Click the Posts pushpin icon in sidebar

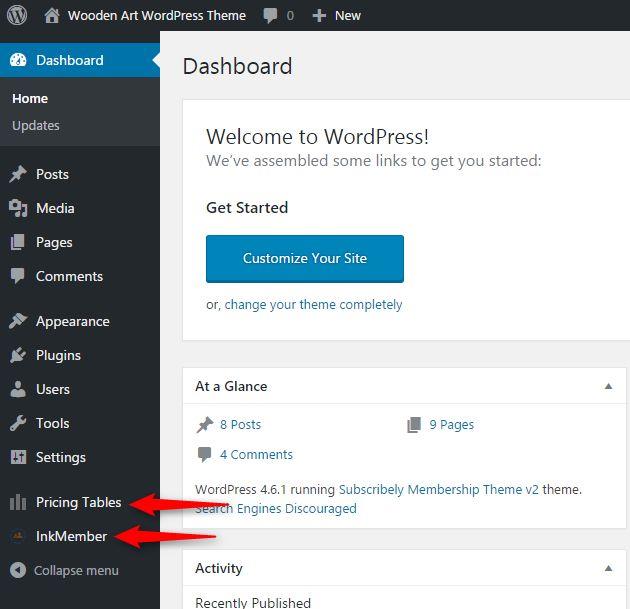click(x=18, y=174)
